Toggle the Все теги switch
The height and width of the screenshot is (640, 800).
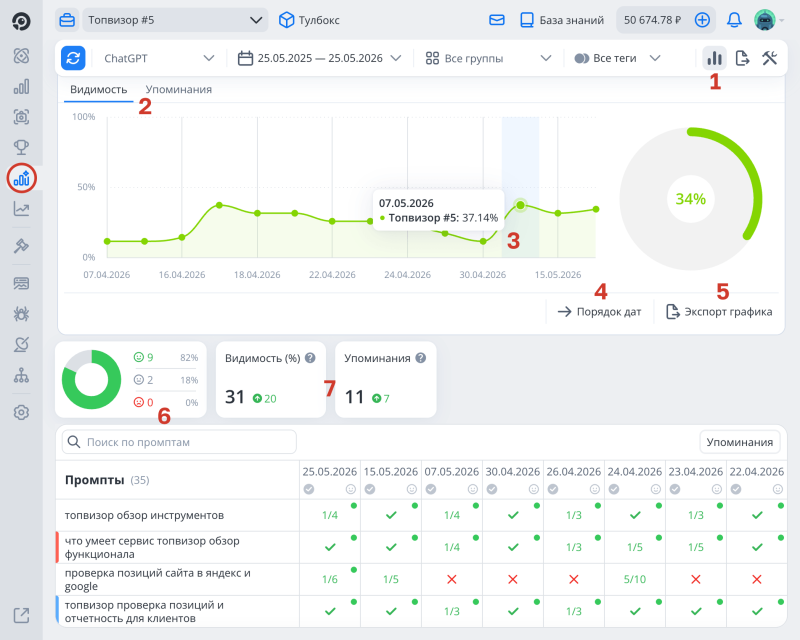[582, 58]
